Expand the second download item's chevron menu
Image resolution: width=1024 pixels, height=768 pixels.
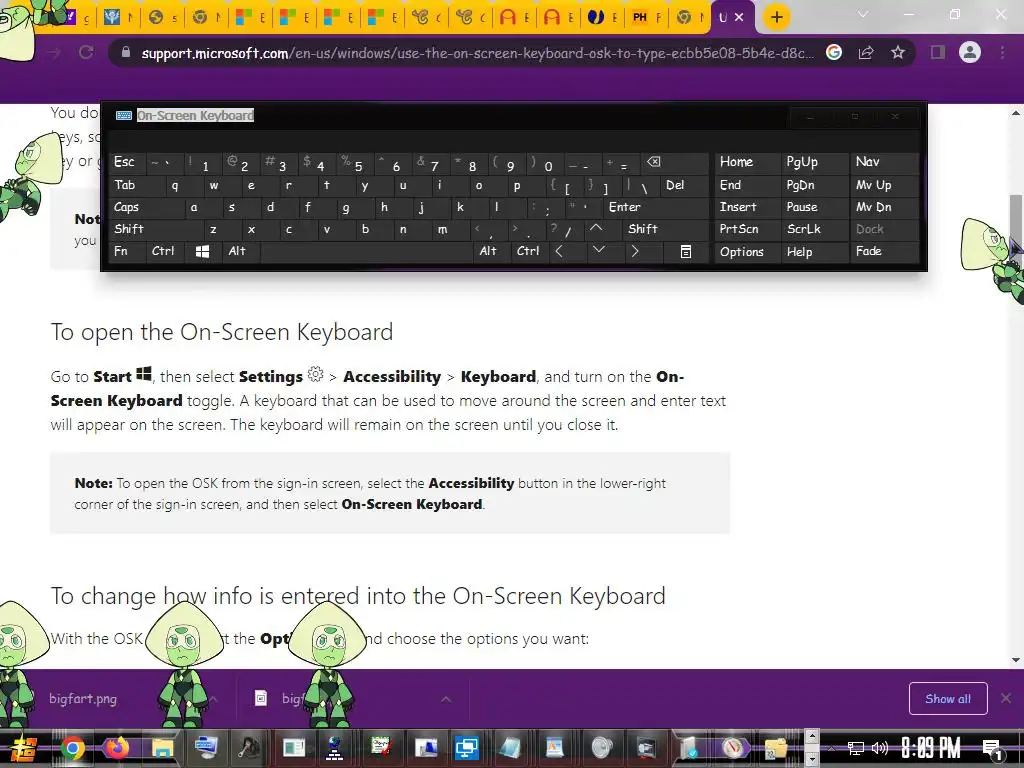pos(446,699)
